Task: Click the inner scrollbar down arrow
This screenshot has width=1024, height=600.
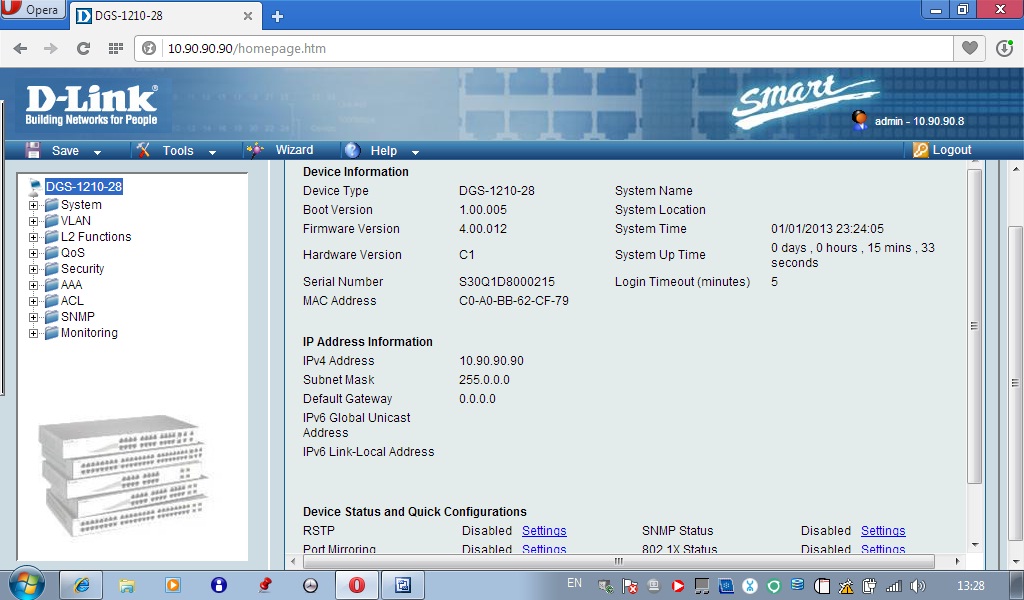Action: pos(974,545)
